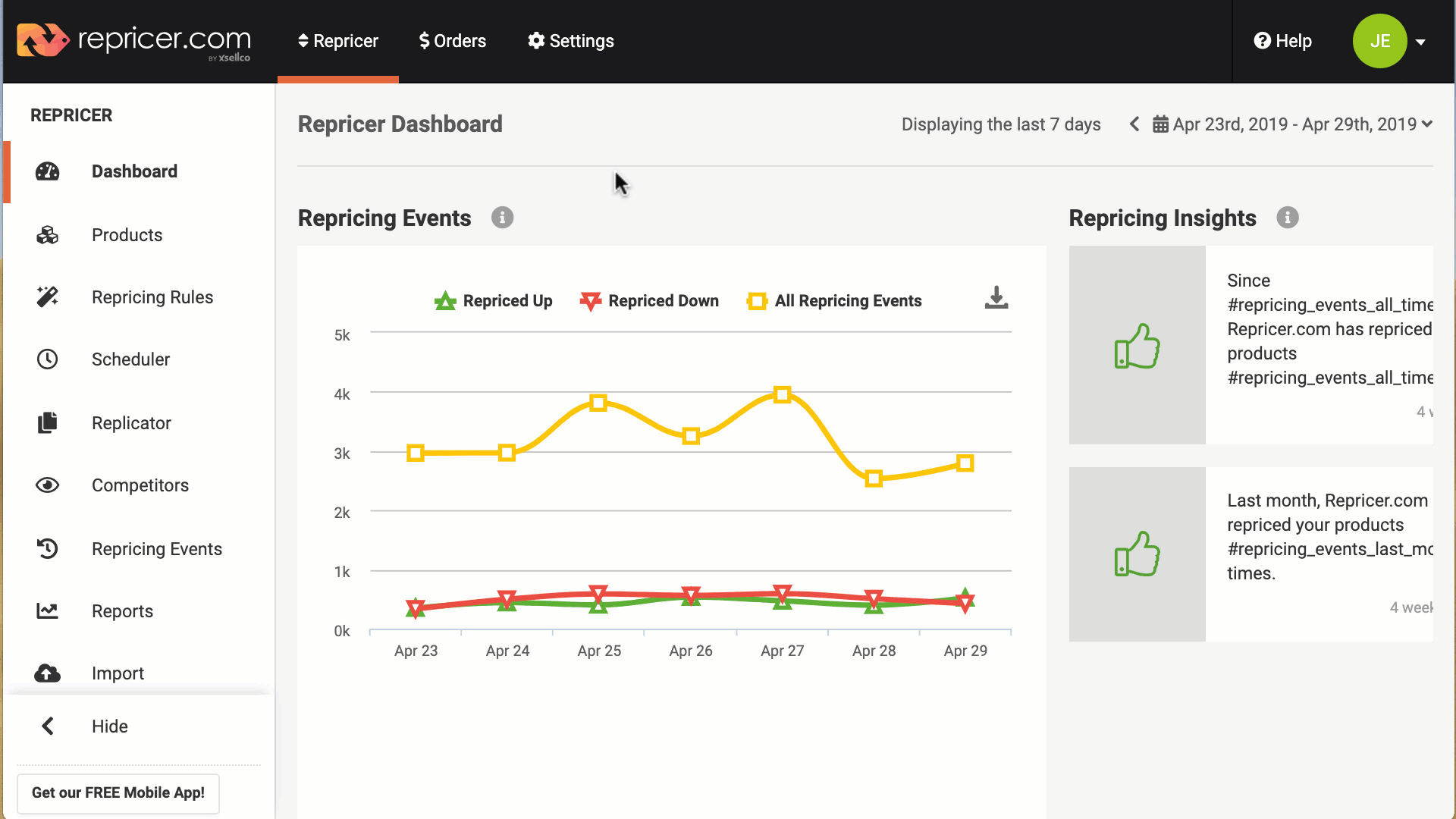Open Replicator in the sidebar
The width and height of the screenshot is (1456, 819).
(x=131, y=423)
